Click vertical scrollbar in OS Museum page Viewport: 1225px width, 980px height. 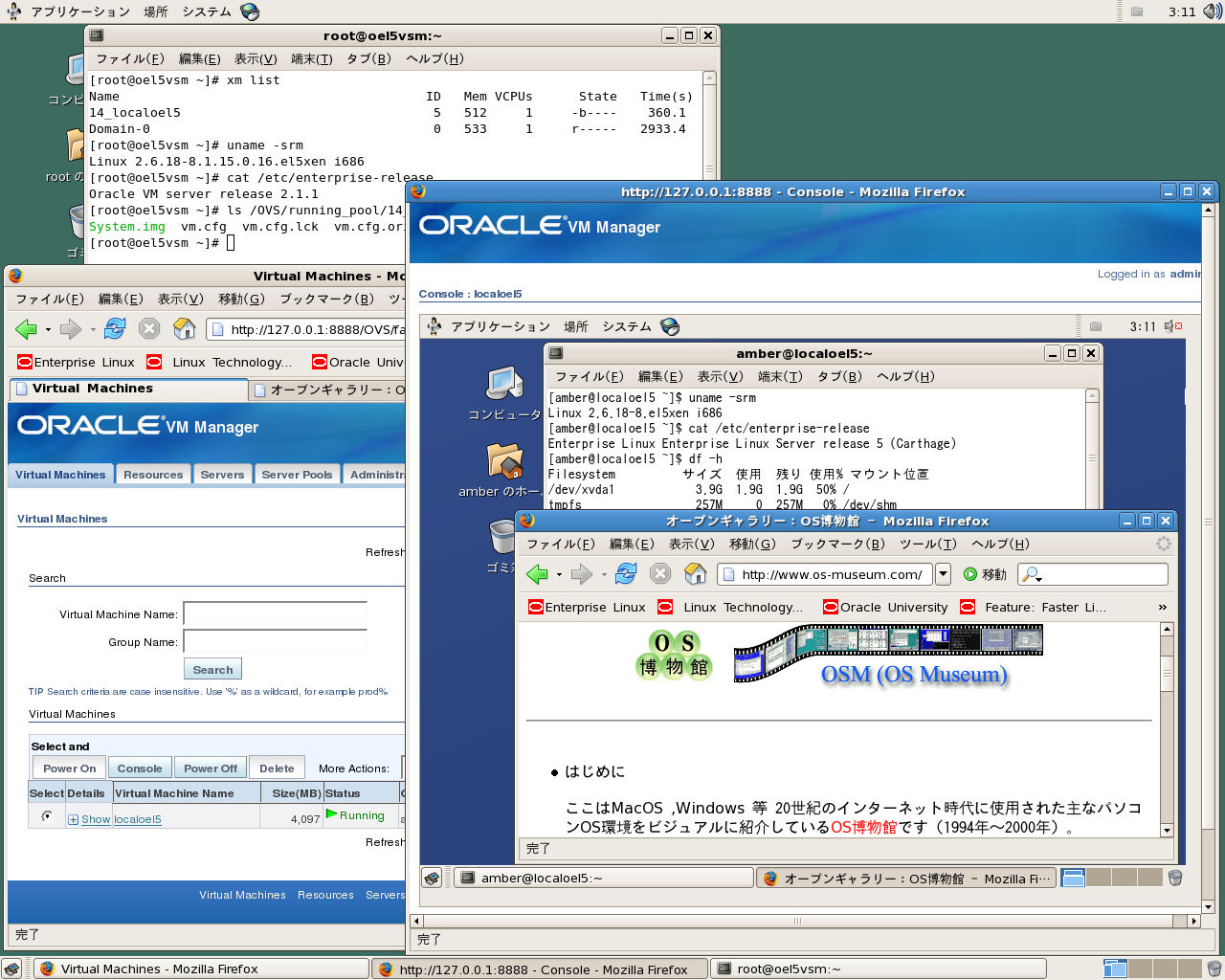pos(1167,729)
